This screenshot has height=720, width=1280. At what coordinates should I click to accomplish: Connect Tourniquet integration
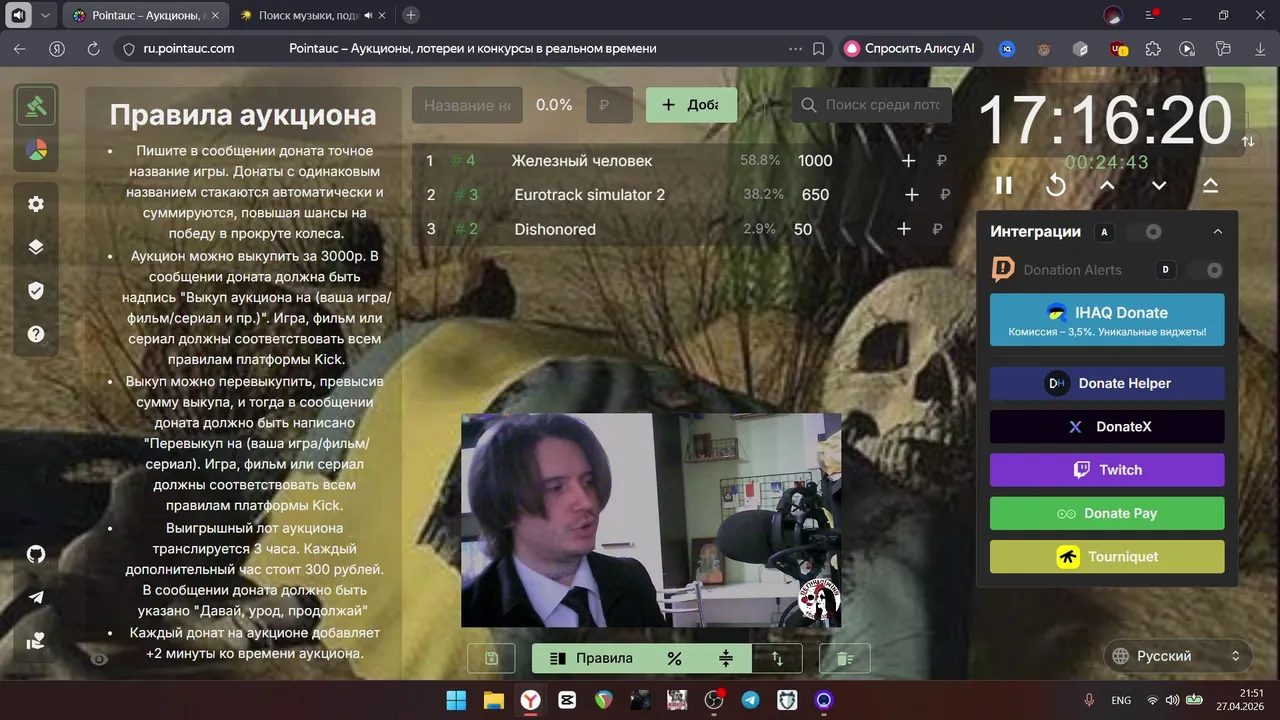click(1107, 557)
